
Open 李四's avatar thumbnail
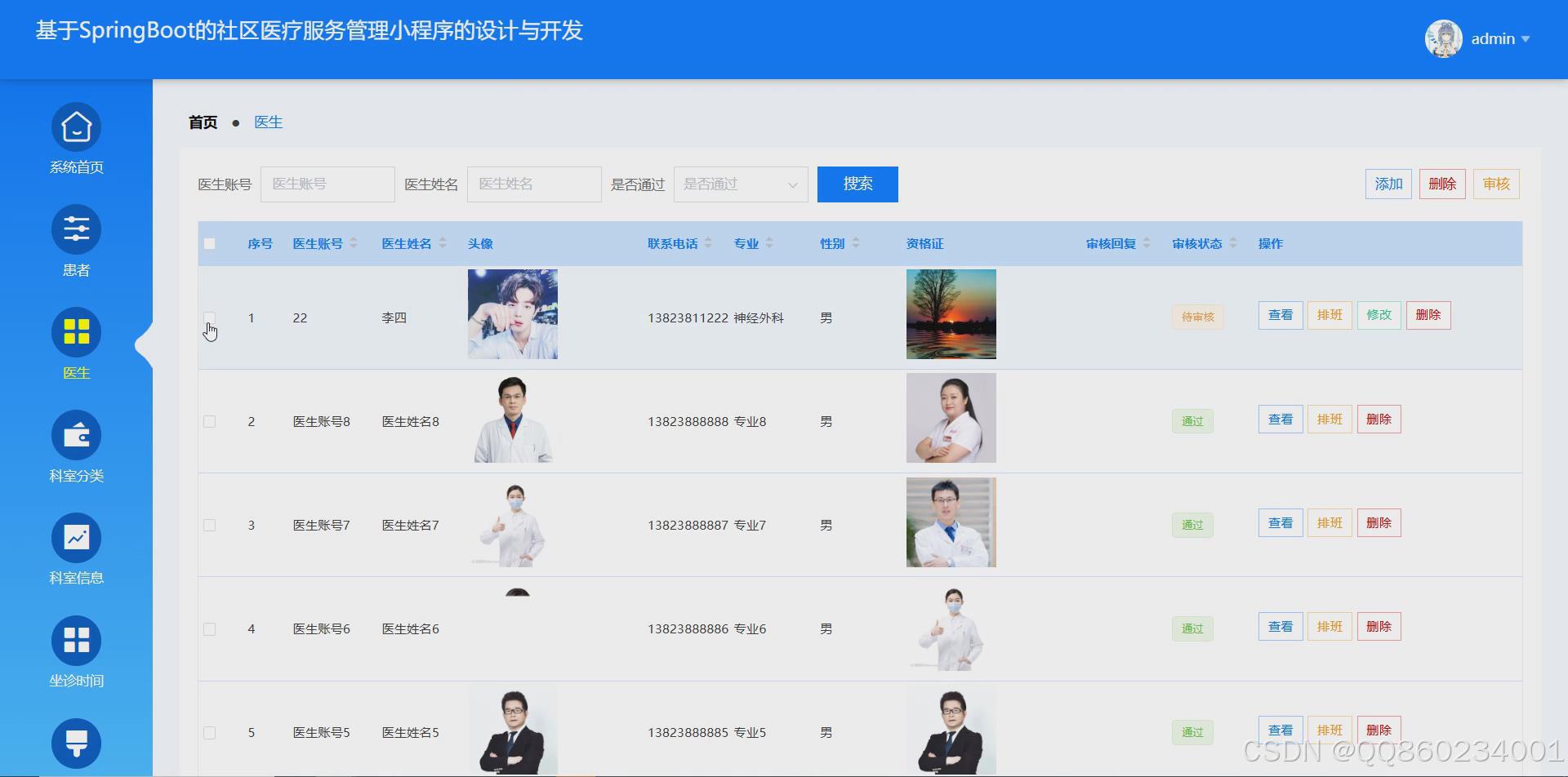(x=512, y=313)
